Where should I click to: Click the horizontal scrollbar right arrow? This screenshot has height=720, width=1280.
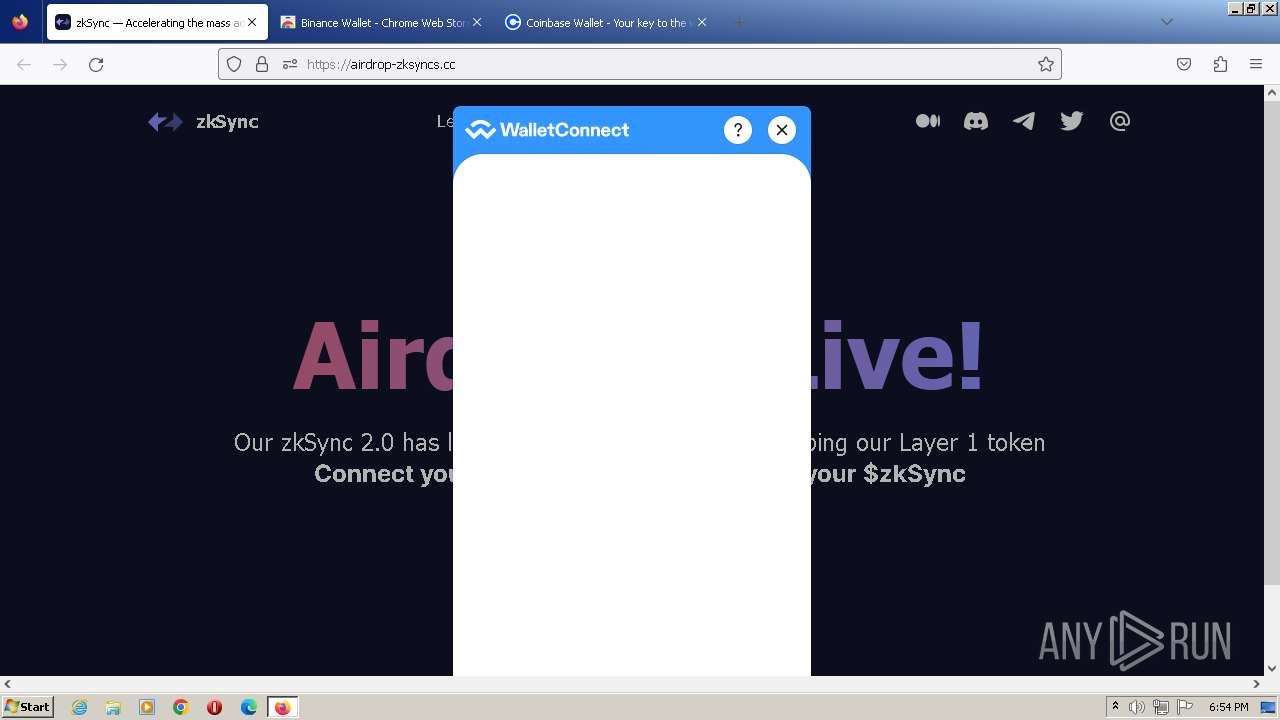pos(1257,684)
